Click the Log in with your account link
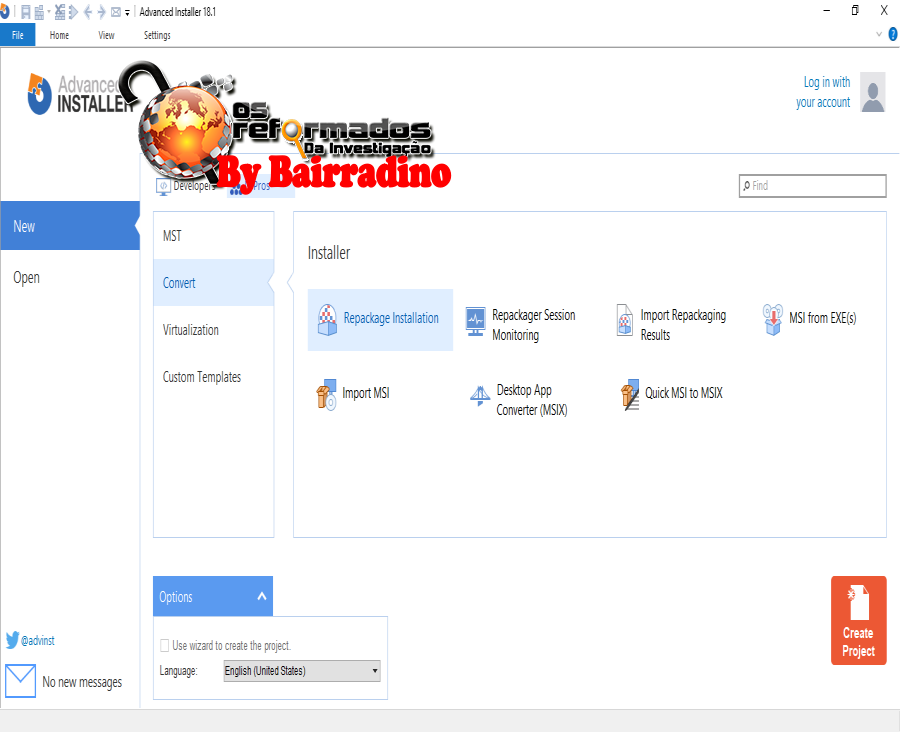Viewport: 900px width, 732px height. [823, 92]
